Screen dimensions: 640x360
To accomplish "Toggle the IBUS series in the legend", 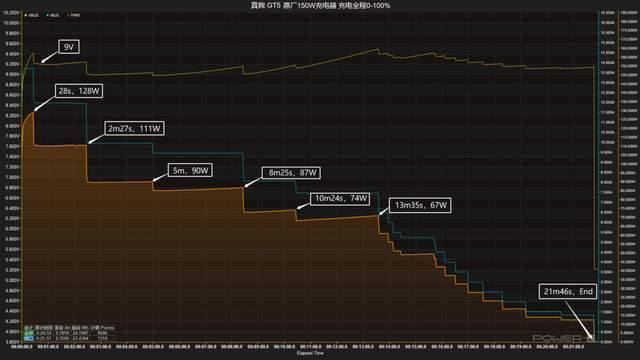I will [x=53, y=15].
